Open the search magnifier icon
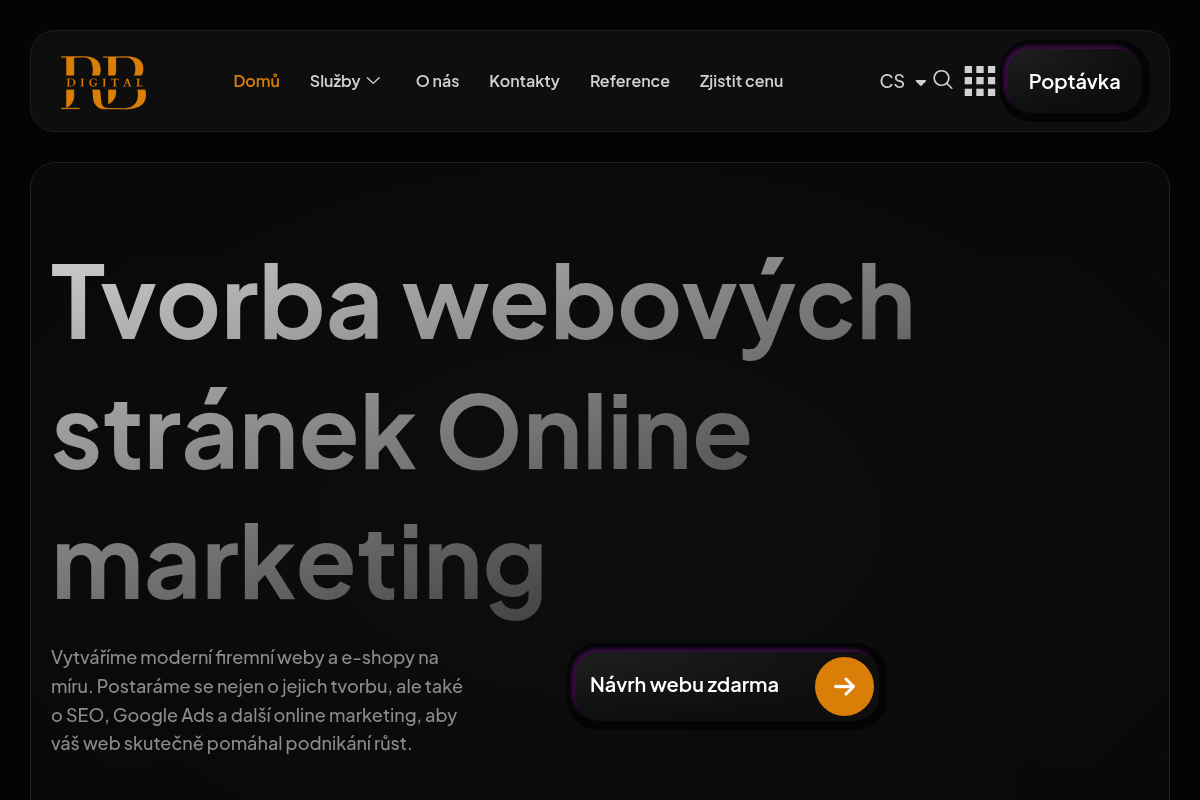The image size is (1200, 800). tap(943, 80)
